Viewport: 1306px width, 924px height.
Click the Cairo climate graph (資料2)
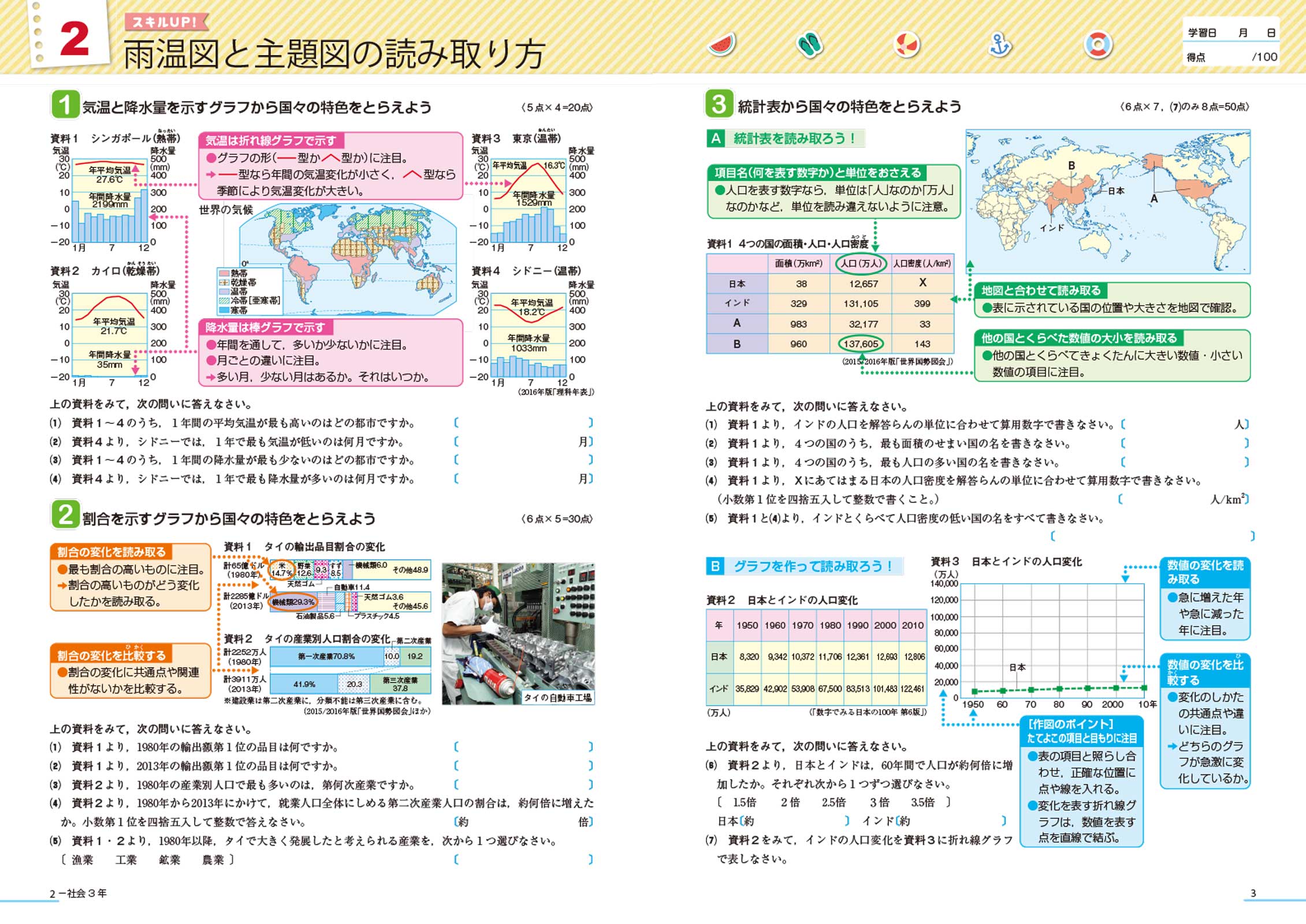(x=110, y=335)
